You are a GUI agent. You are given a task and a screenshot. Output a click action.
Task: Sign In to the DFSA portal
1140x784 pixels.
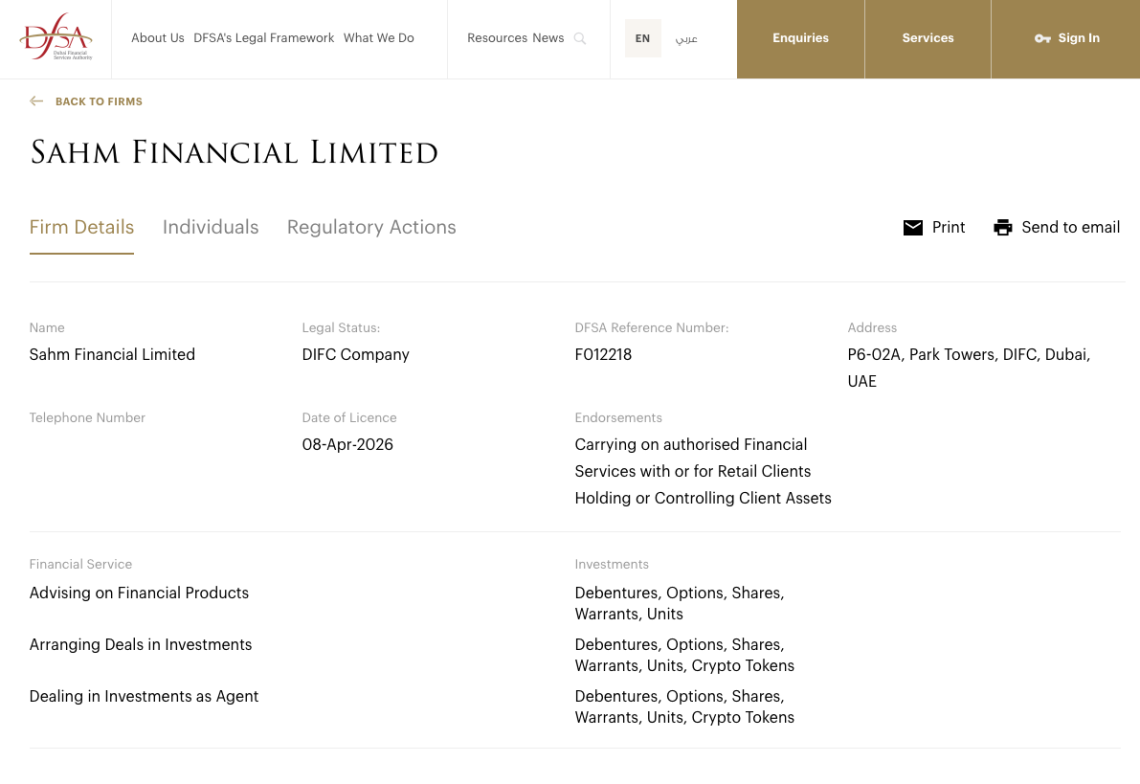(1067, 38)
